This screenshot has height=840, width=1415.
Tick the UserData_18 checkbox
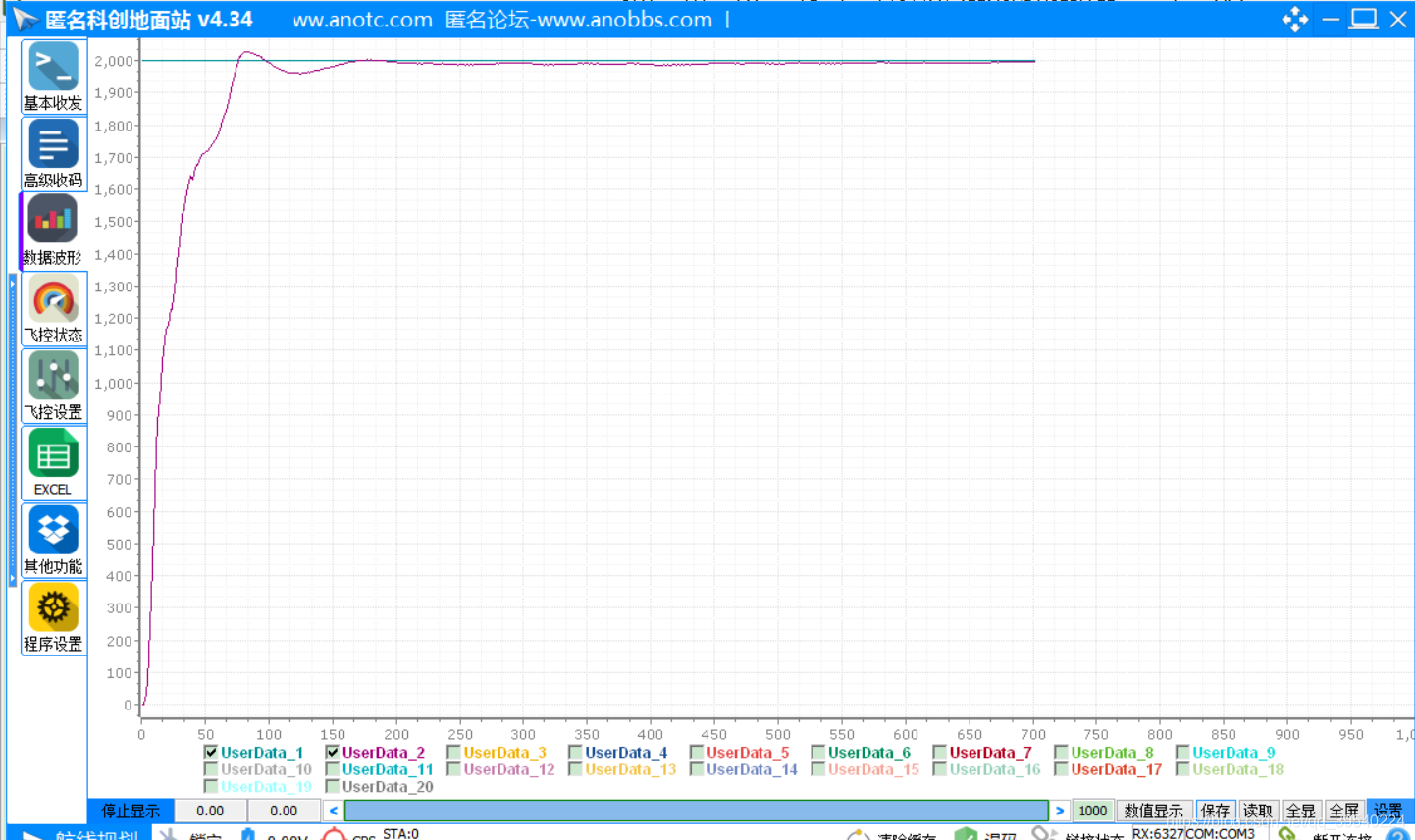pyautogui.click(x=1182, y=770)
